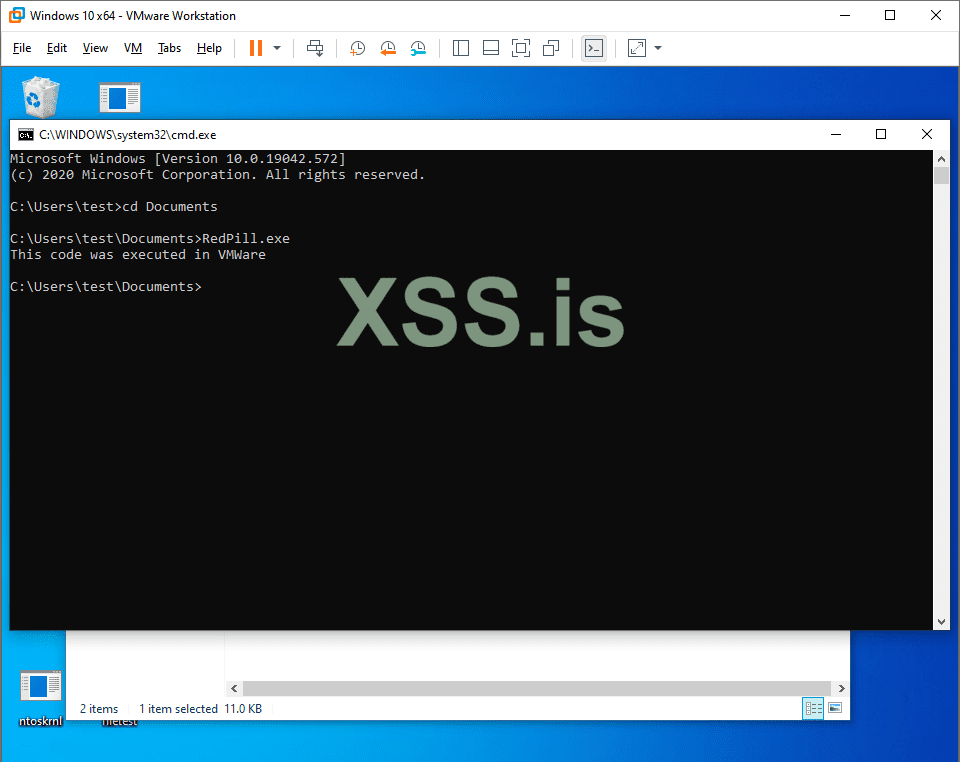Click the RedPill.exe command line
Screen dimensions: 960x762
(150, 239)
